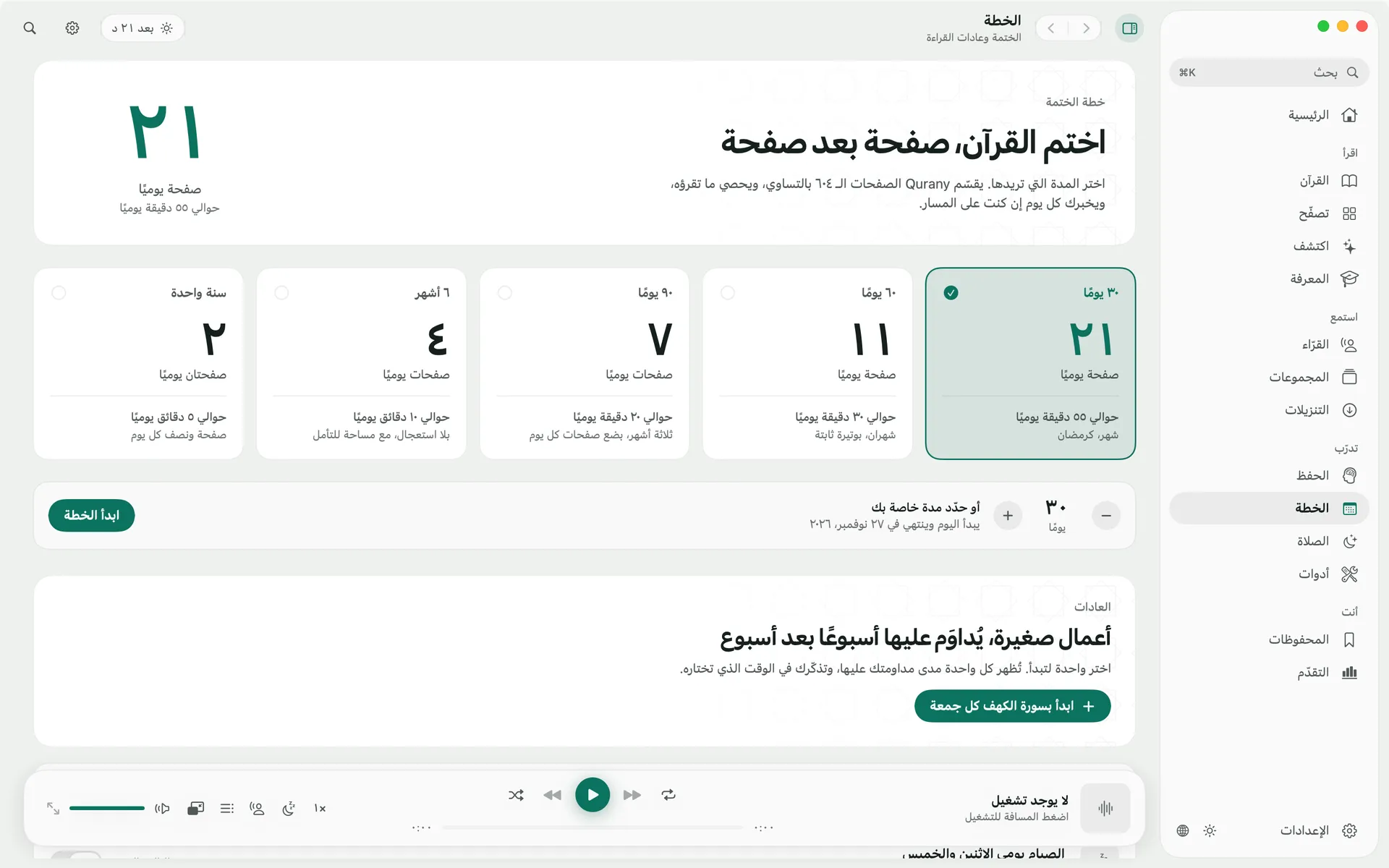Click the globe language icon in sidebar footer

(1183, 830)
